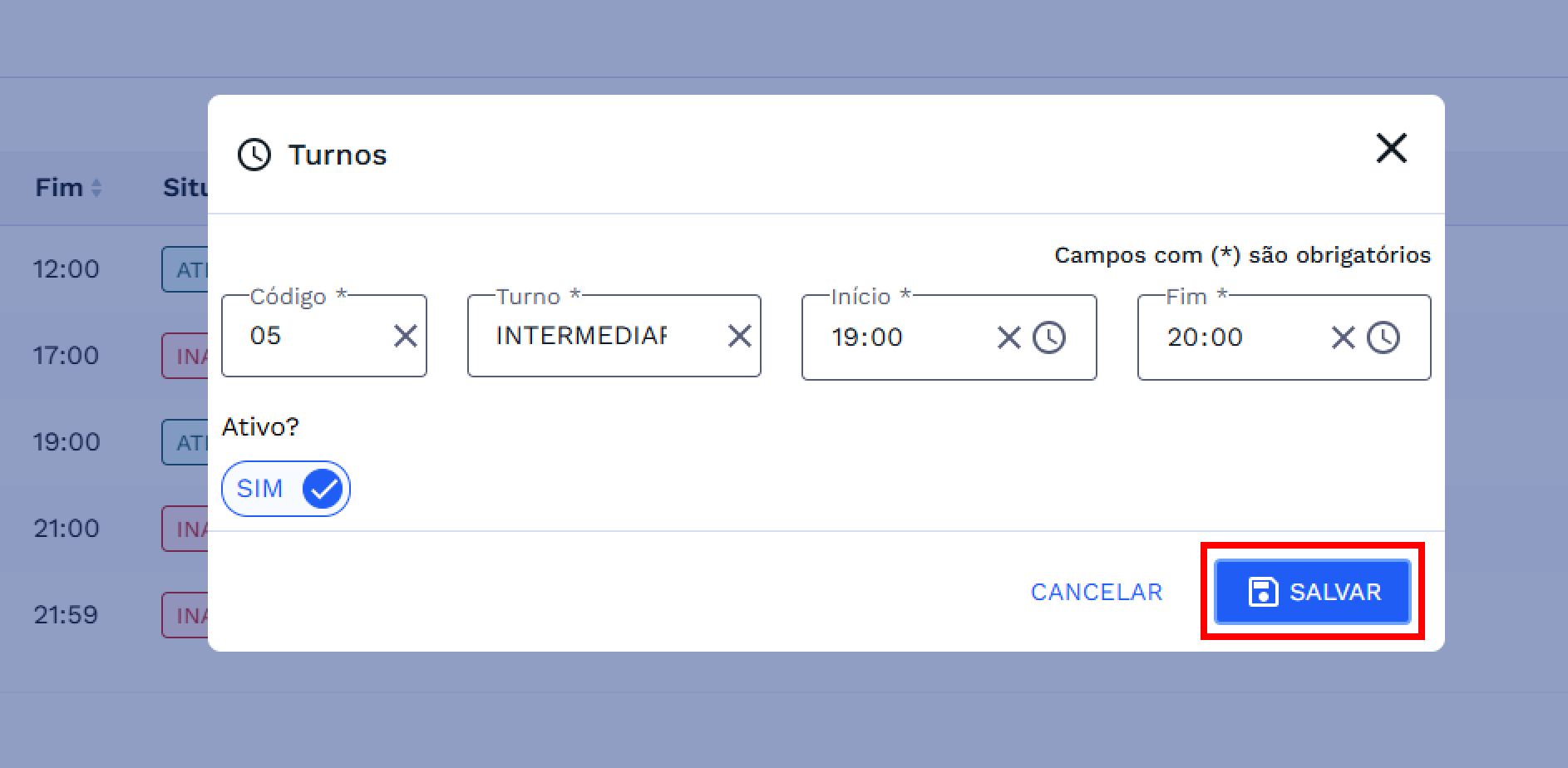The width and height of the screenshot is (1568, 768).
Task: Close the Turnos dialog with the X
Action: pos(1391,149)
